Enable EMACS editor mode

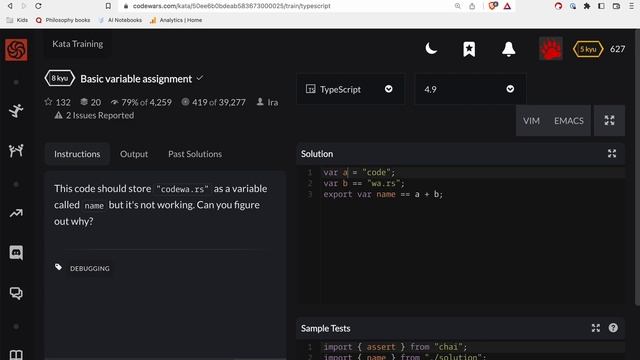(x=569, y=121)
